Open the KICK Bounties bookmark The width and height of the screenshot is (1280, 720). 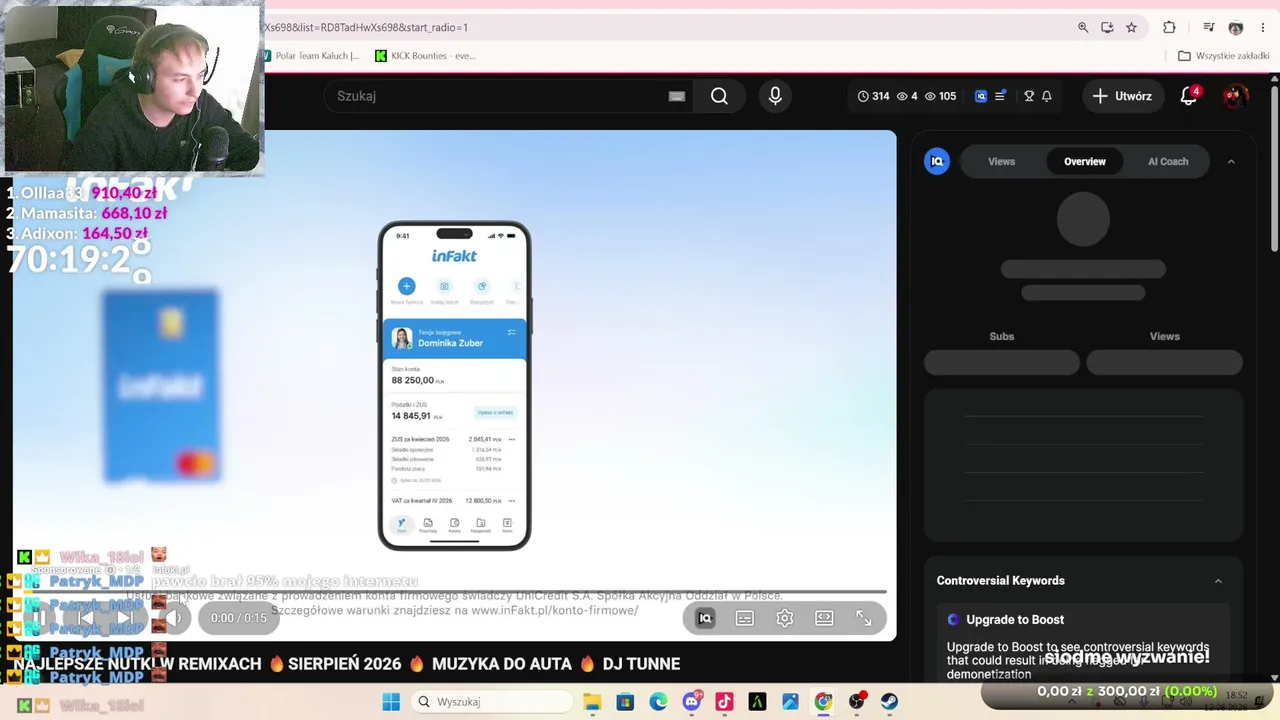tap(425, 56)
